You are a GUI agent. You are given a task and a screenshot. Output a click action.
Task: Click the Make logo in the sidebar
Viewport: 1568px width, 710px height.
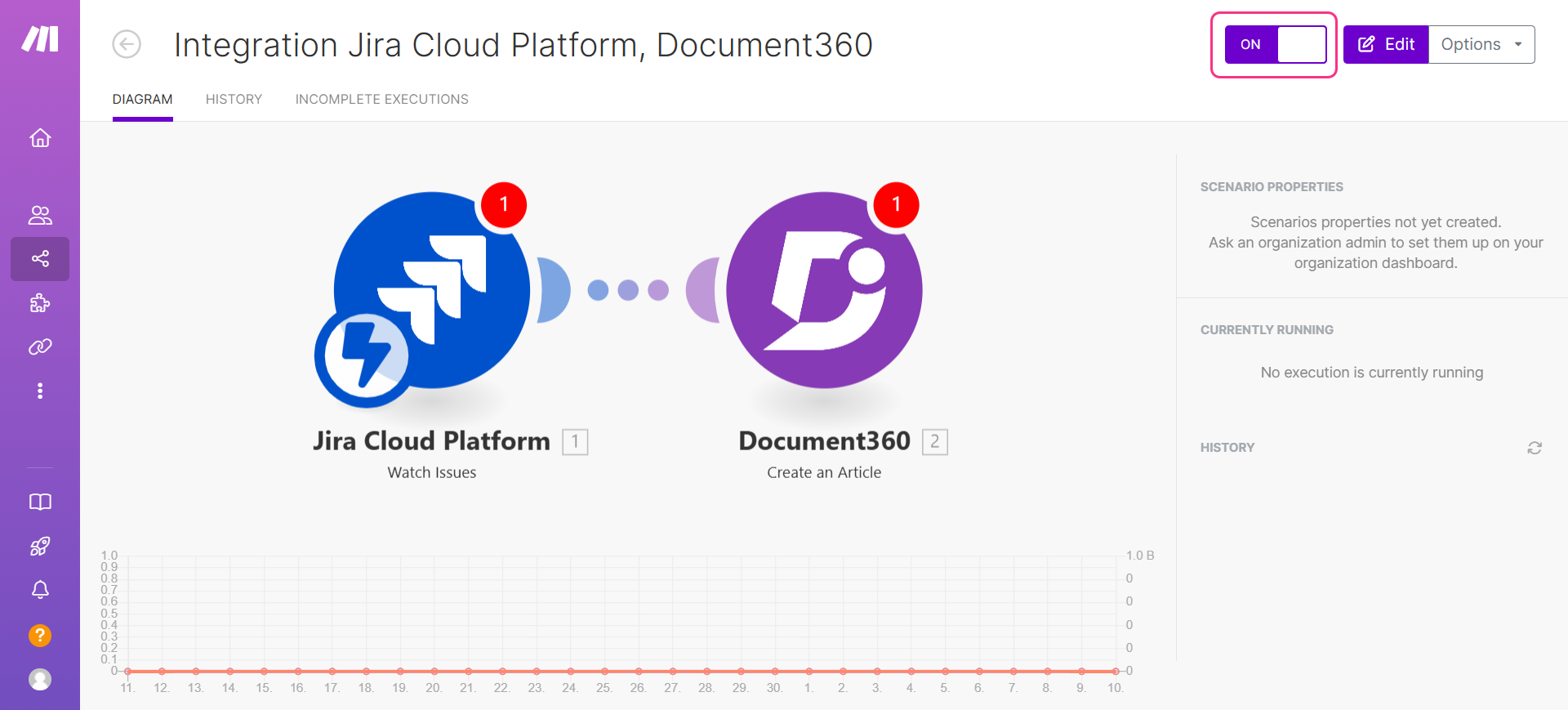point(40,38)
